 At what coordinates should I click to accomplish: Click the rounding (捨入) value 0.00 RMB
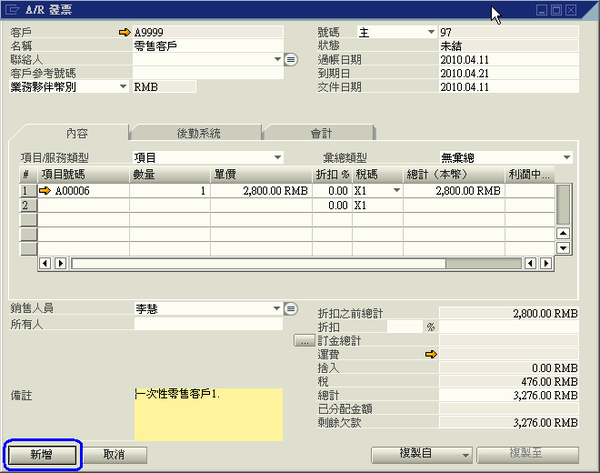point(509,368)
